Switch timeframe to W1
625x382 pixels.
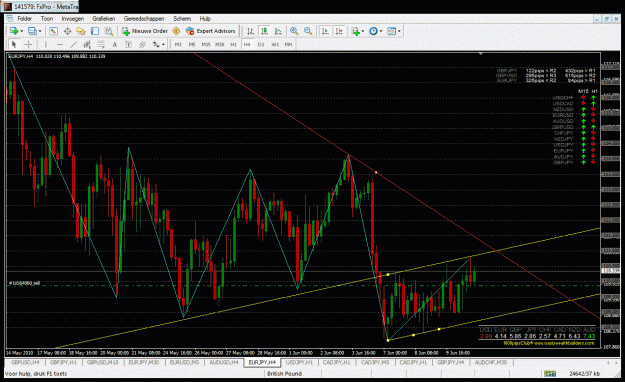(x=275, y=44)
